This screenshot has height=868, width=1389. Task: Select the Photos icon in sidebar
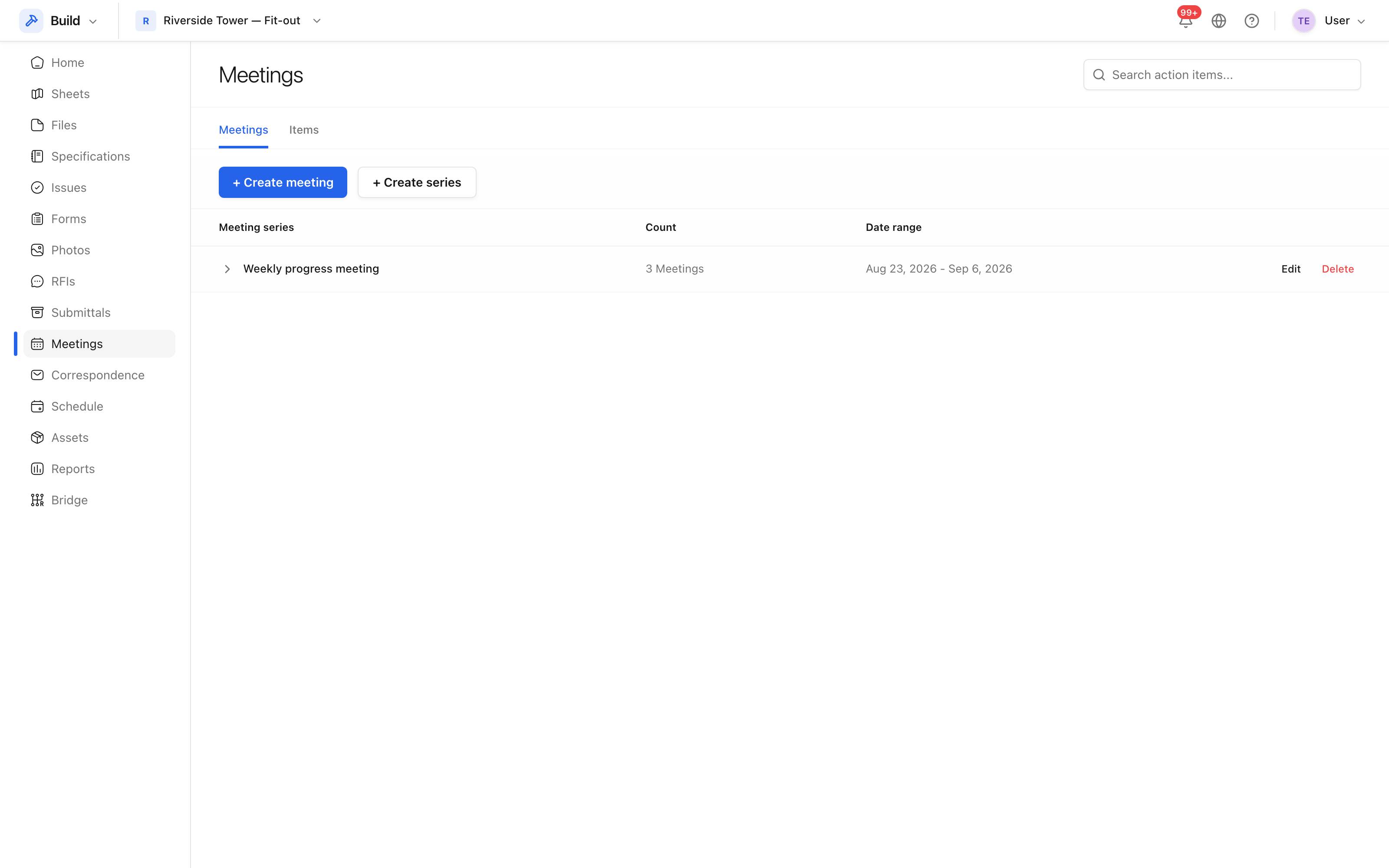[x=37, y=250]
